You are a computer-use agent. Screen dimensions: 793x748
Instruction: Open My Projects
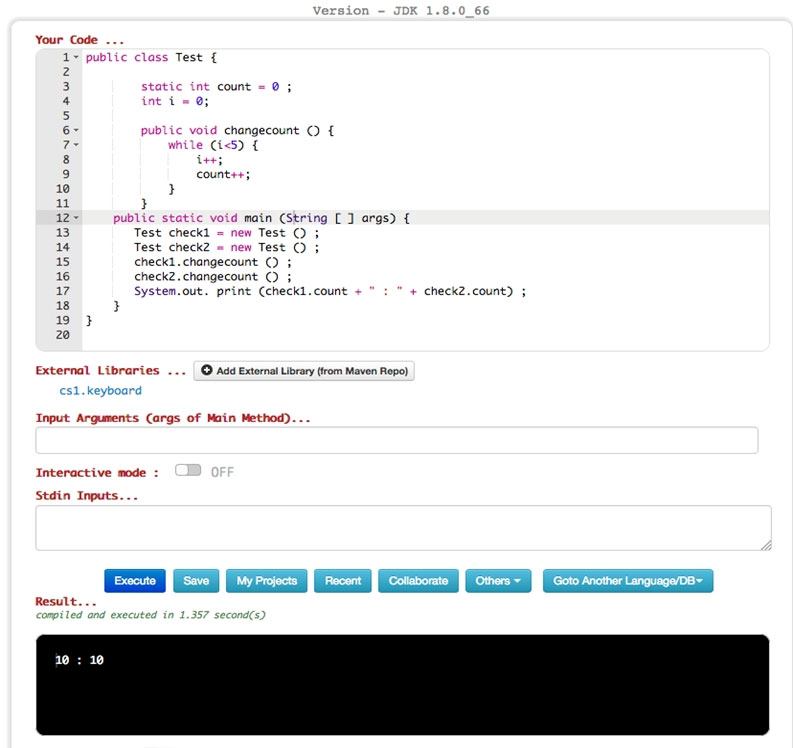coord(267,581)
